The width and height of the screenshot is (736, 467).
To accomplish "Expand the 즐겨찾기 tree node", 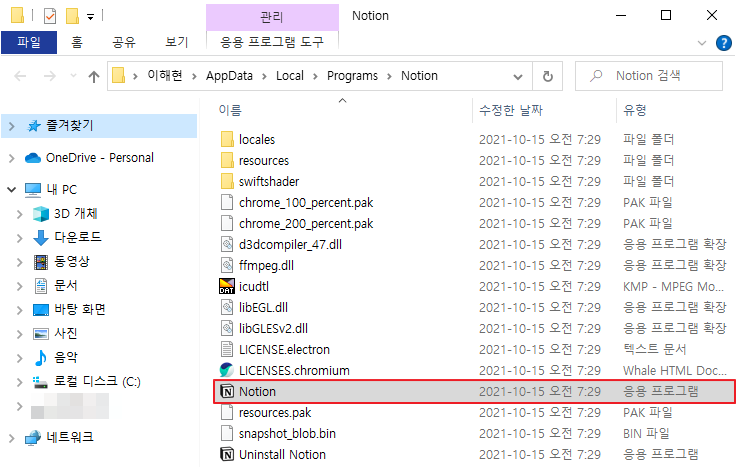I will (x=12, y=126).
